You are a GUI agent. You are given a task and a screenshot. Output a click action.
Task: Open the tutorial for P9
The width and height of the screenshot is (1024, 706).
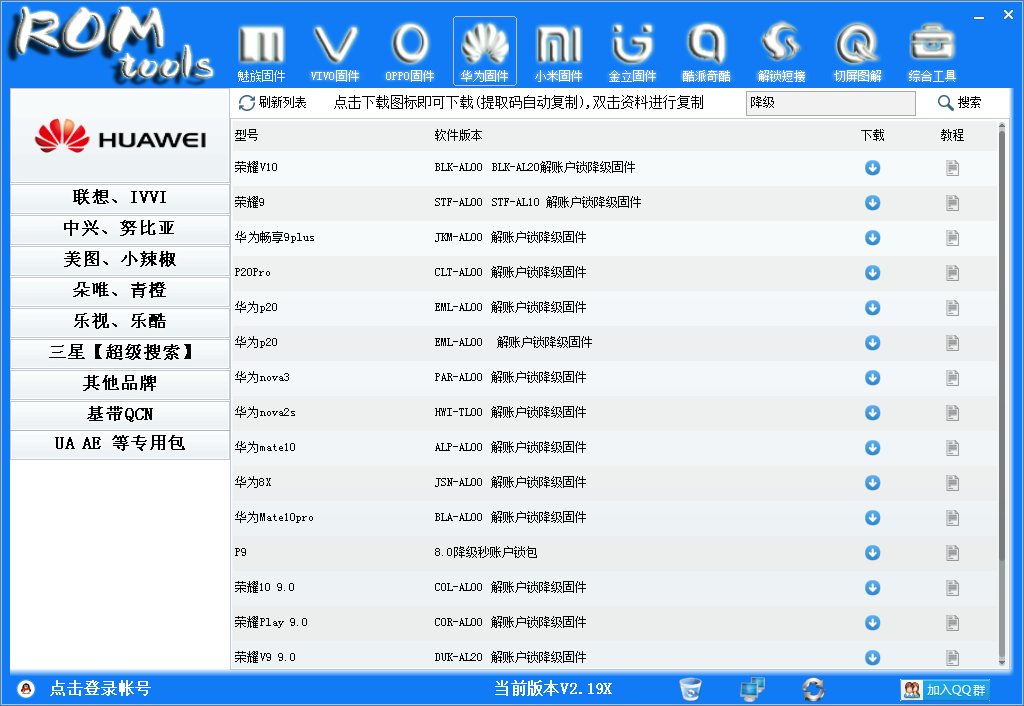[x=953, y=553]
